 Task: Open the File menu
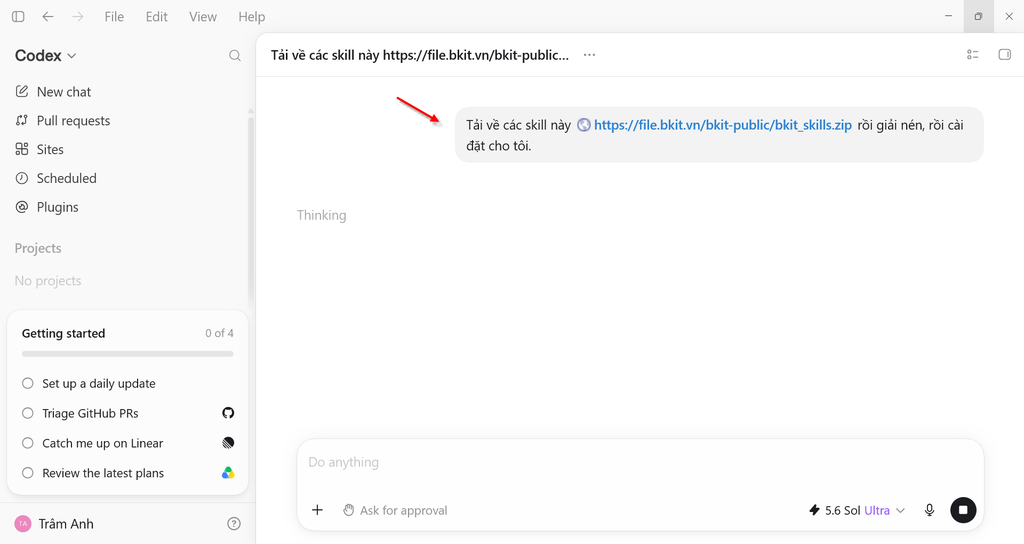point(114,17)
